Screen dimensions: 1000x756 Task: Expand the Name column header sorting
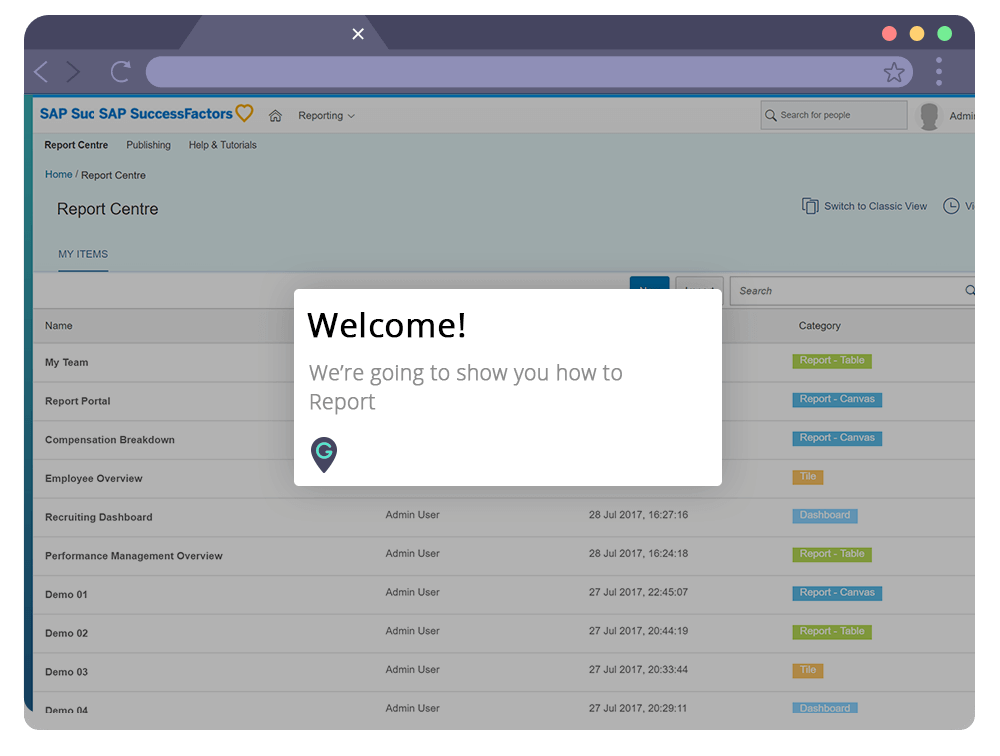click(58, 326)
